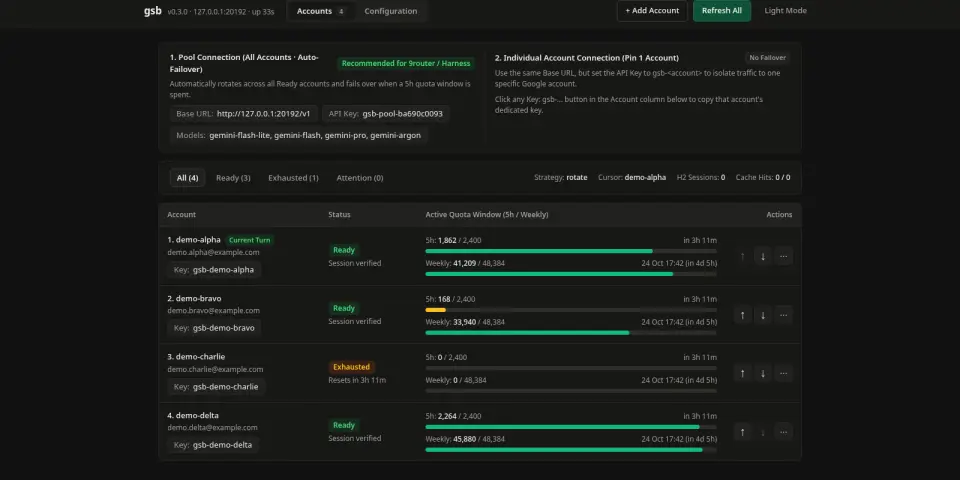960x480 pixels.
Task: Click the Active Quota Window column header
Action: [487, 215]
